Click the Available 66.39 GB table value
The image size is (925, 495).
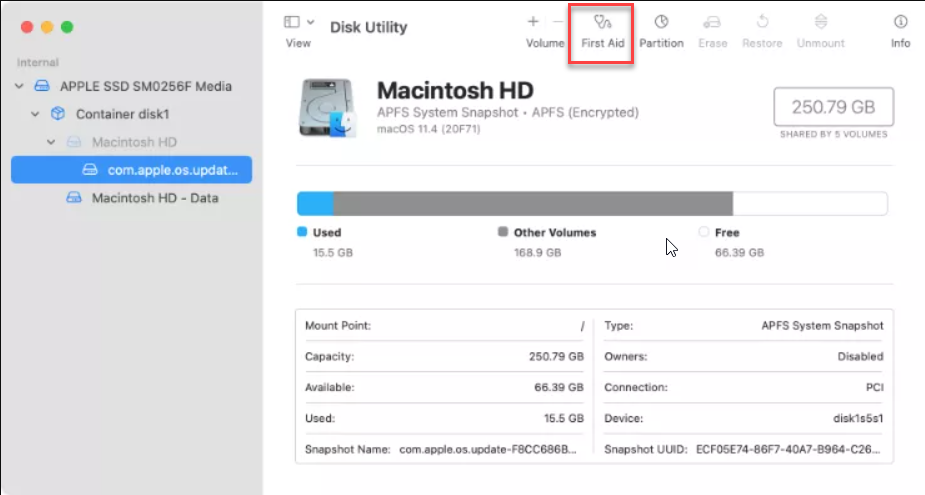(559, 388)
